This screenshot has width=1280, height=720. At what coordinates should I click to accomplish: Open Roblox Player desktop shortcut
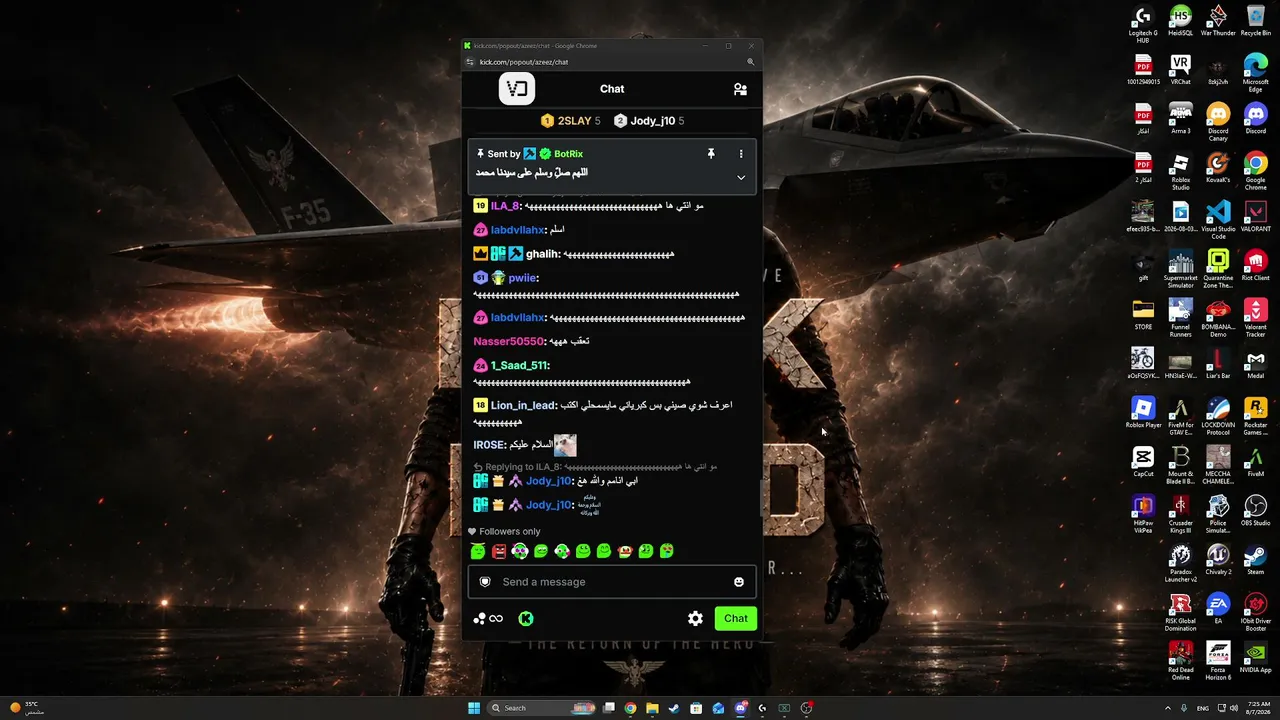[1143, 414]
